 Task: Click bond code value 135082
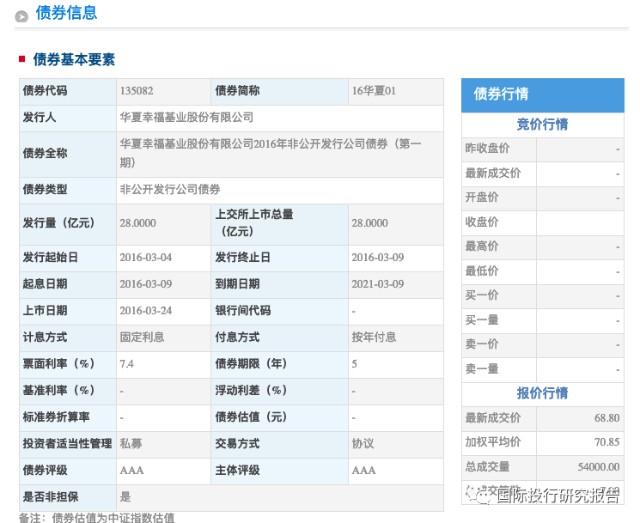(137, 91)
